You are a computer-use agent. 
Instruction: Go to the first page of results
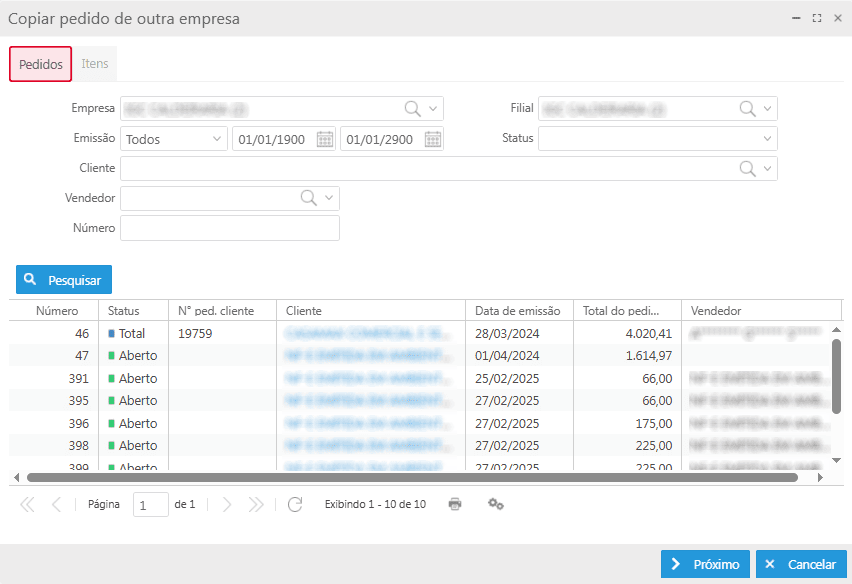click(x=27, y=504)
